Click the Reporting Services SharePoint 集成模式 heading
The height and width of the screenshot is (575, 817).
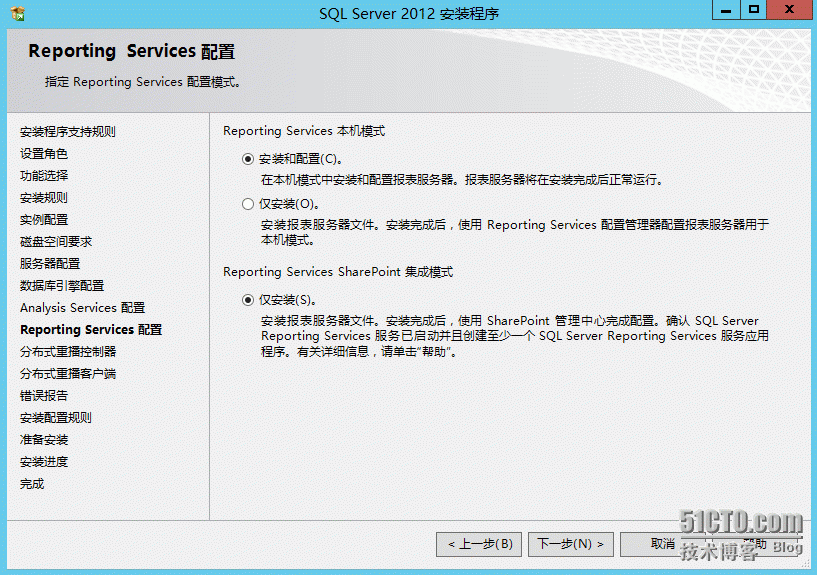[338, 272]
